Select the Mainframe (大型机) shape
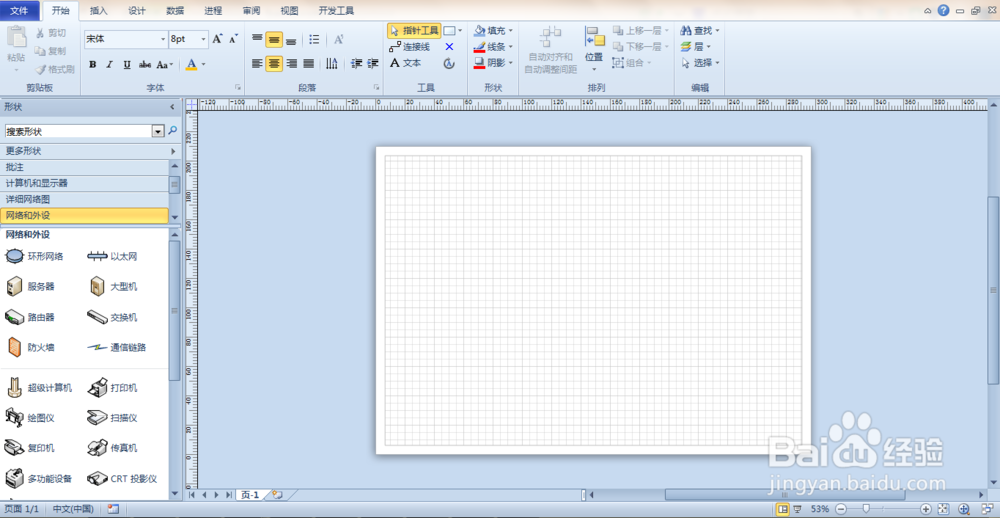1000x518 pixels. 113,287
